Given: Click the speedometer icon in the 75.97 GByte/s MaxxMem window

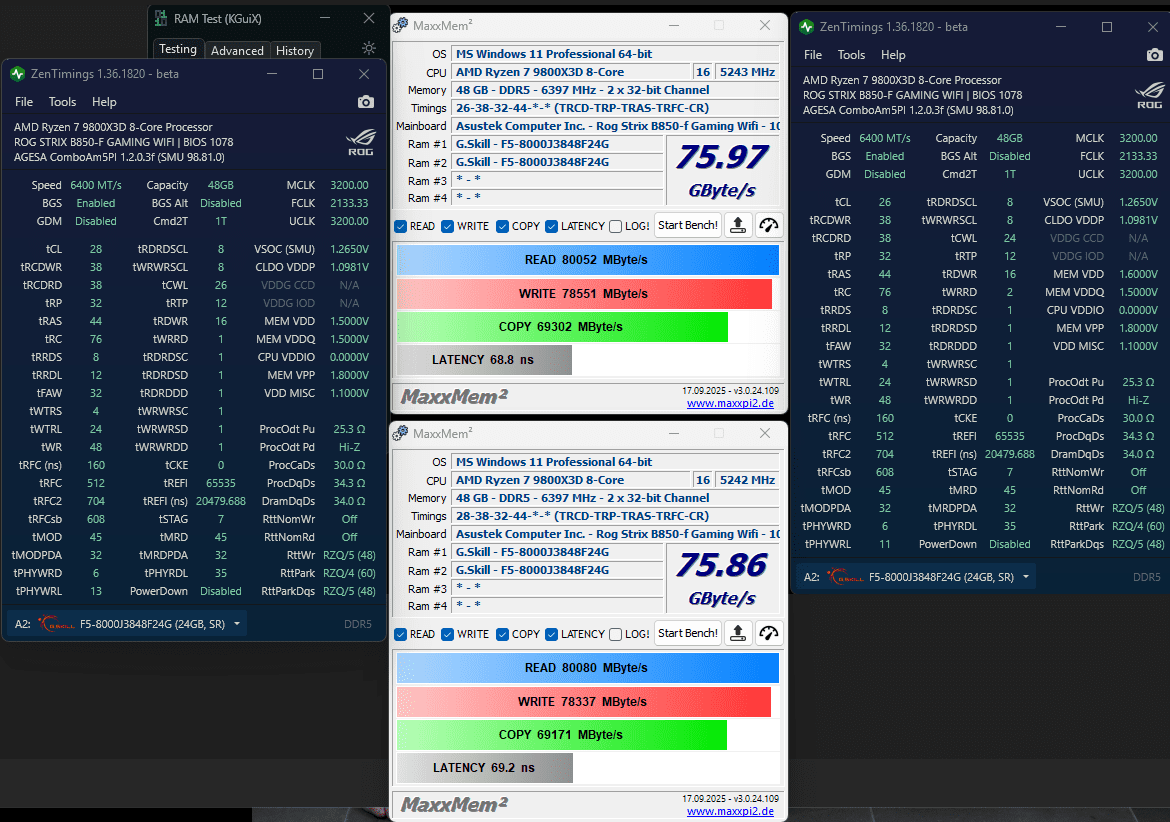Looking at the screenshot, I should click(769, 225).
